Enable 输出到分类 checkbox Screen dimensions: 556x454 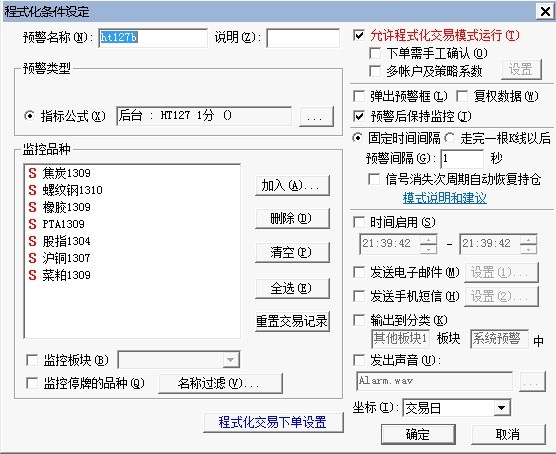click(359, 320)
